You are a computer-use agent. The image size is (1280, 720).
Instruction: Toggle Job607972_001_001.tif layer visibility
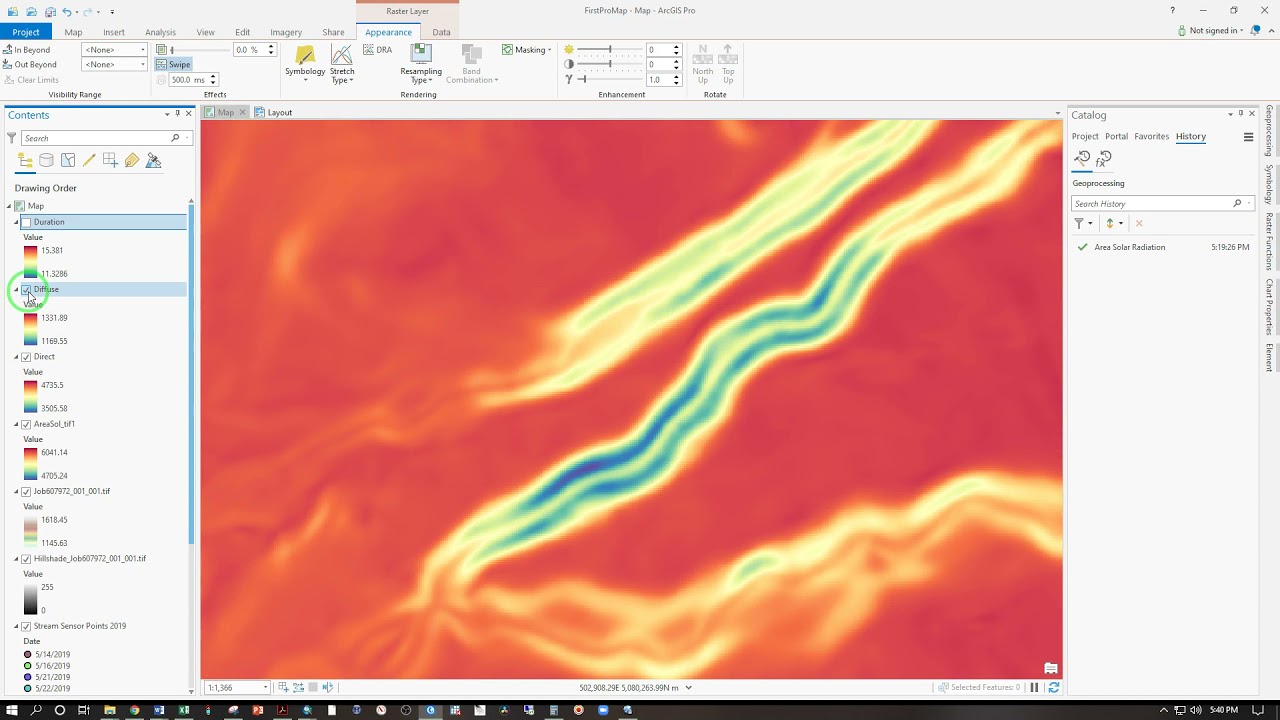pyautogui.click(x=26, y=491)
